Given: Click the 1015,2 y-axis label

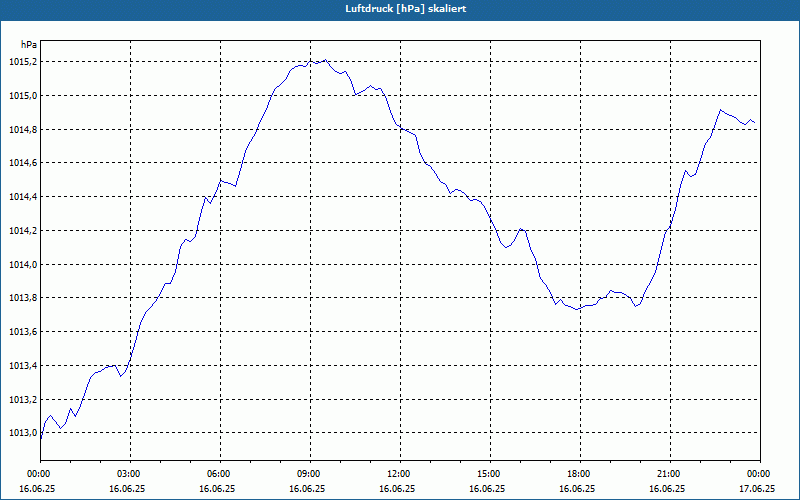Looking at the screenshot, I should pyautogui.click(x=23, y=62).
